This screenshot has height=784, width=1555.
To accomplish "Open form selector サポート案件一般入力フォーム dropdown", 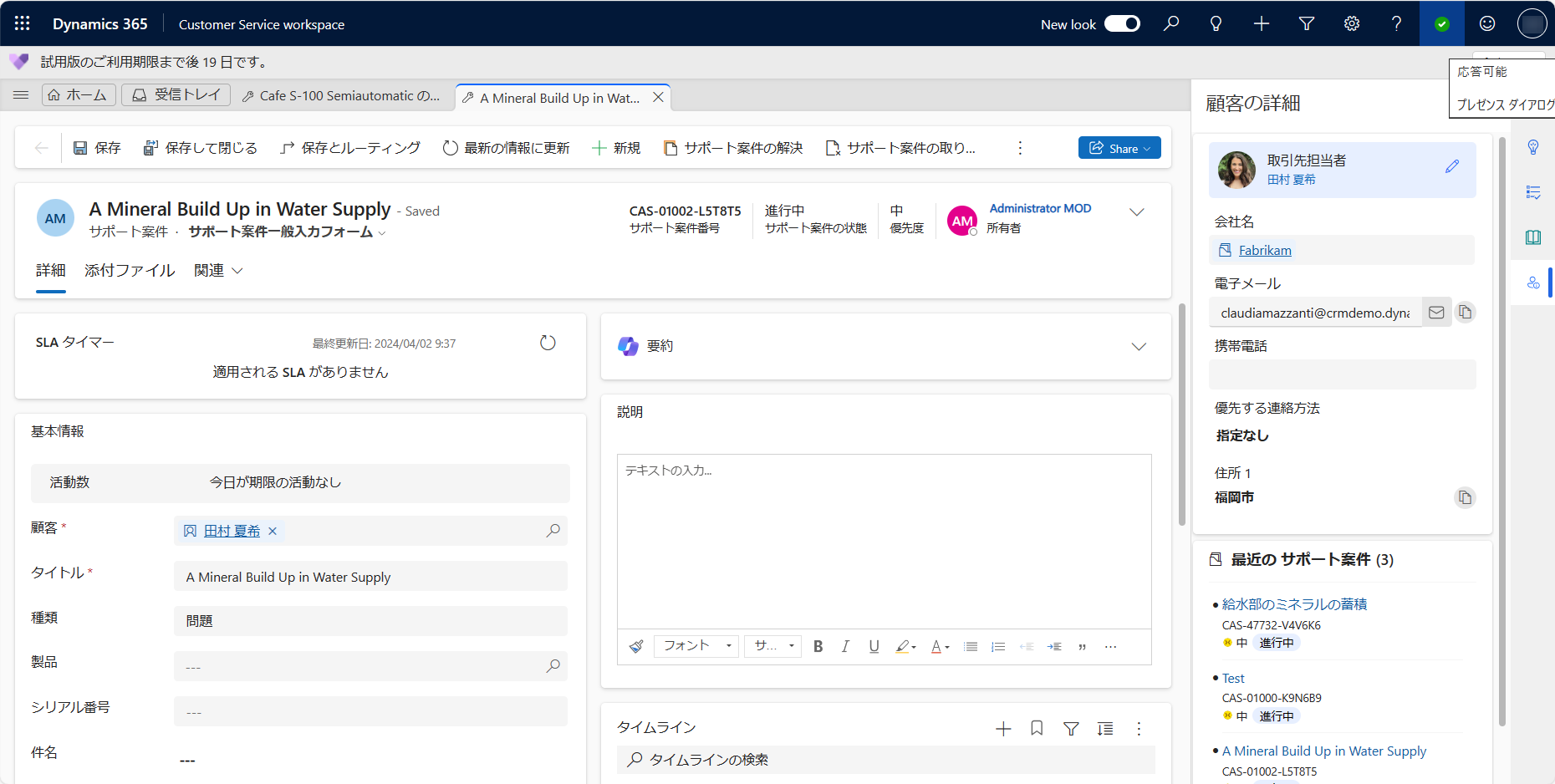I will tap(288, 232).
